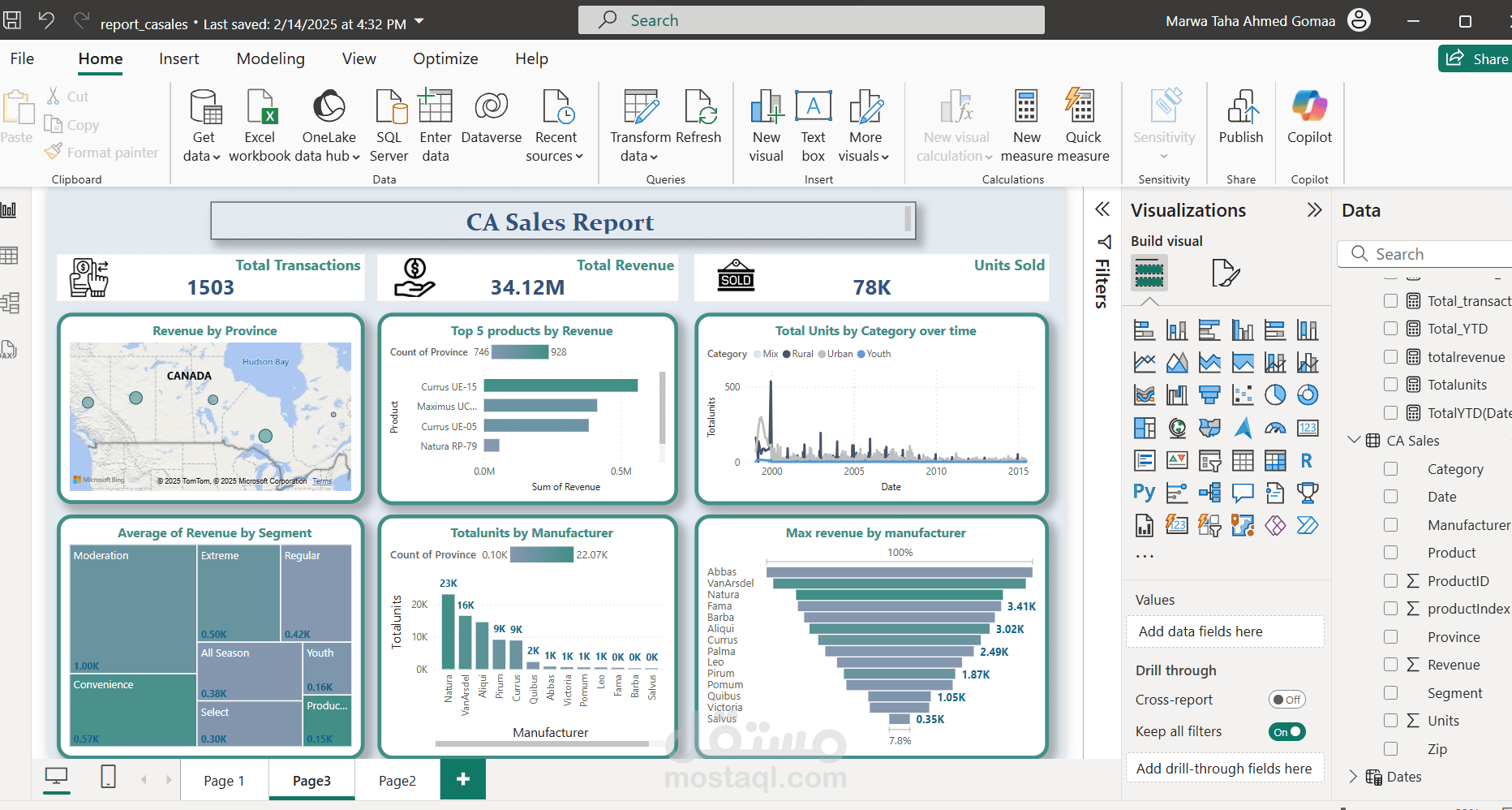Open the File menu
Image resolution: width=1512 pixels, height=810 pixels.
pos(22,58)
